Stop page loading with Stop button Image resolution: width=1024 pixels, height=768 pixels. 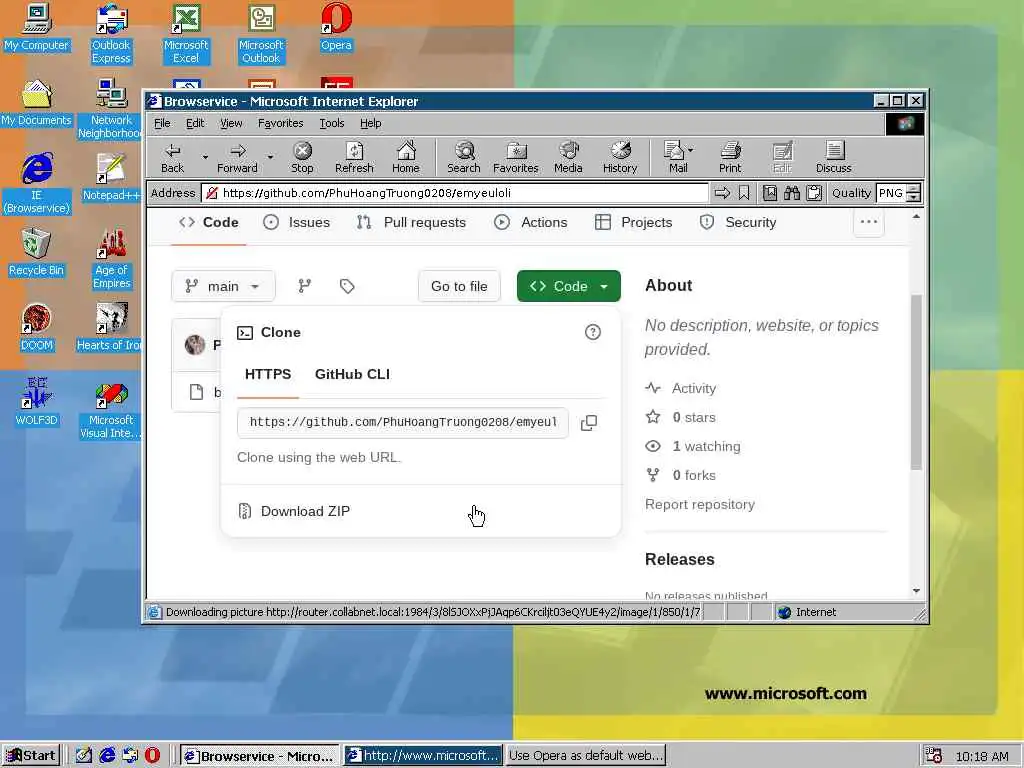pos(302,157)
